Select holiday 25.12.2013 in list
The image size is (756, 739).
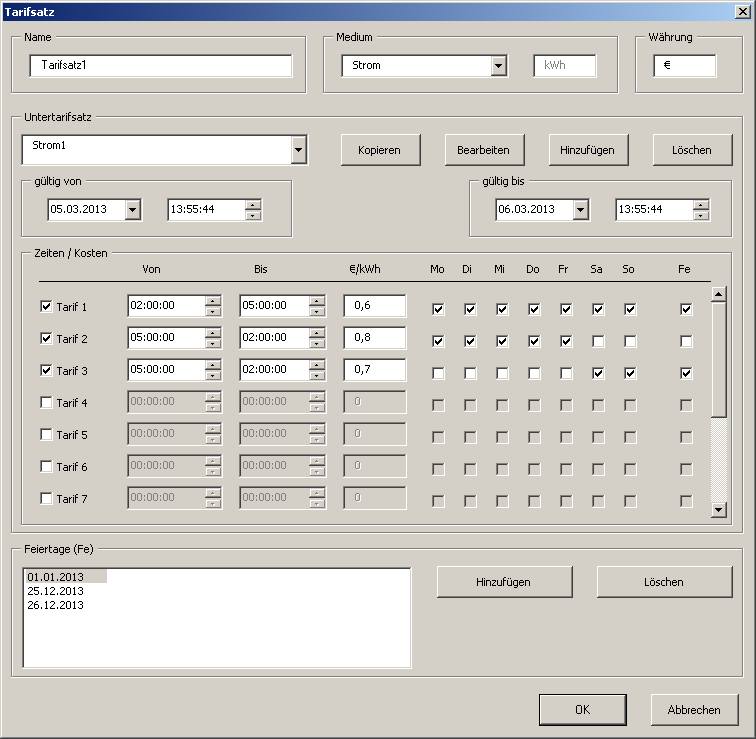pyautogui.click(x=56, y=591)
